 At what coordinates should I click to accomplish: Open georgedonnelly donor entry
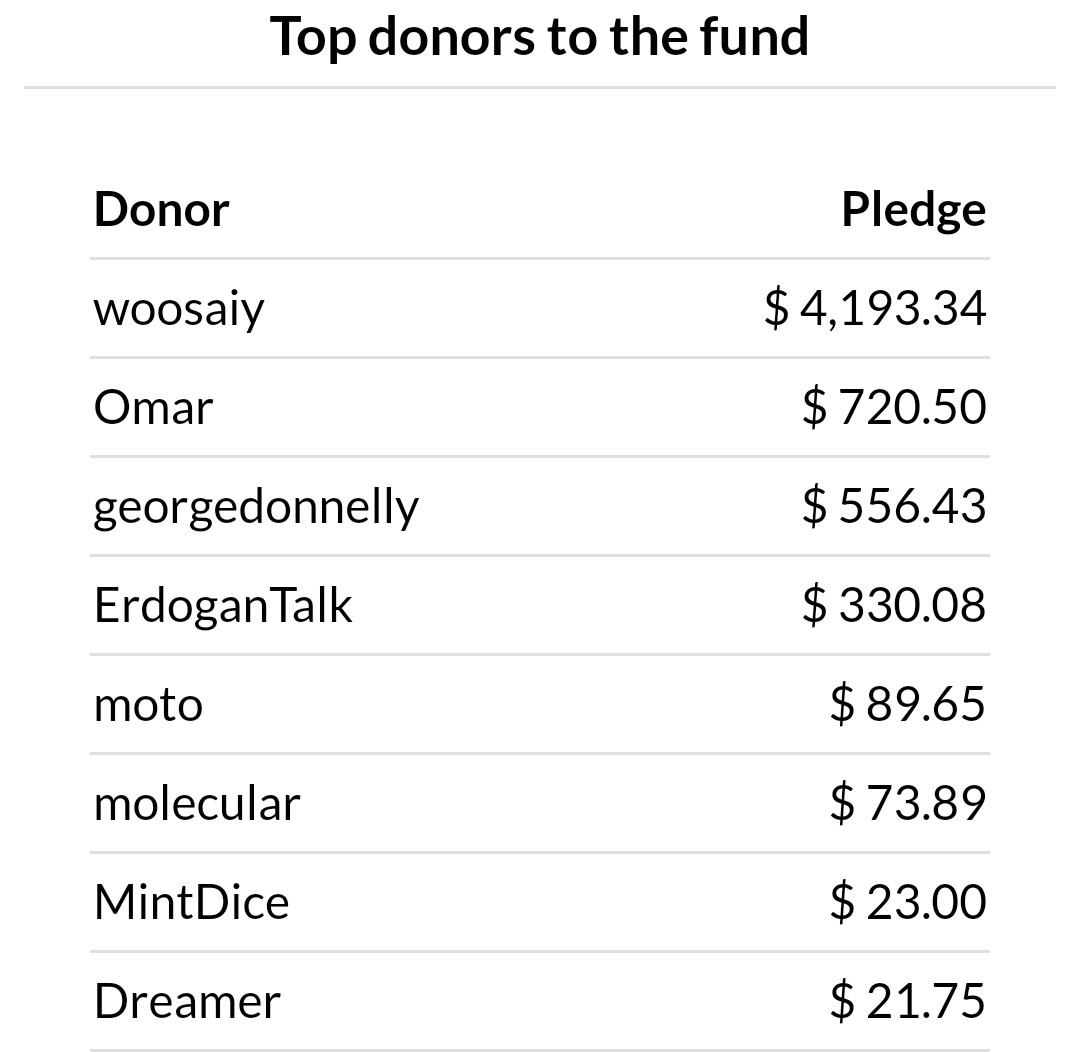pos(256,508)
